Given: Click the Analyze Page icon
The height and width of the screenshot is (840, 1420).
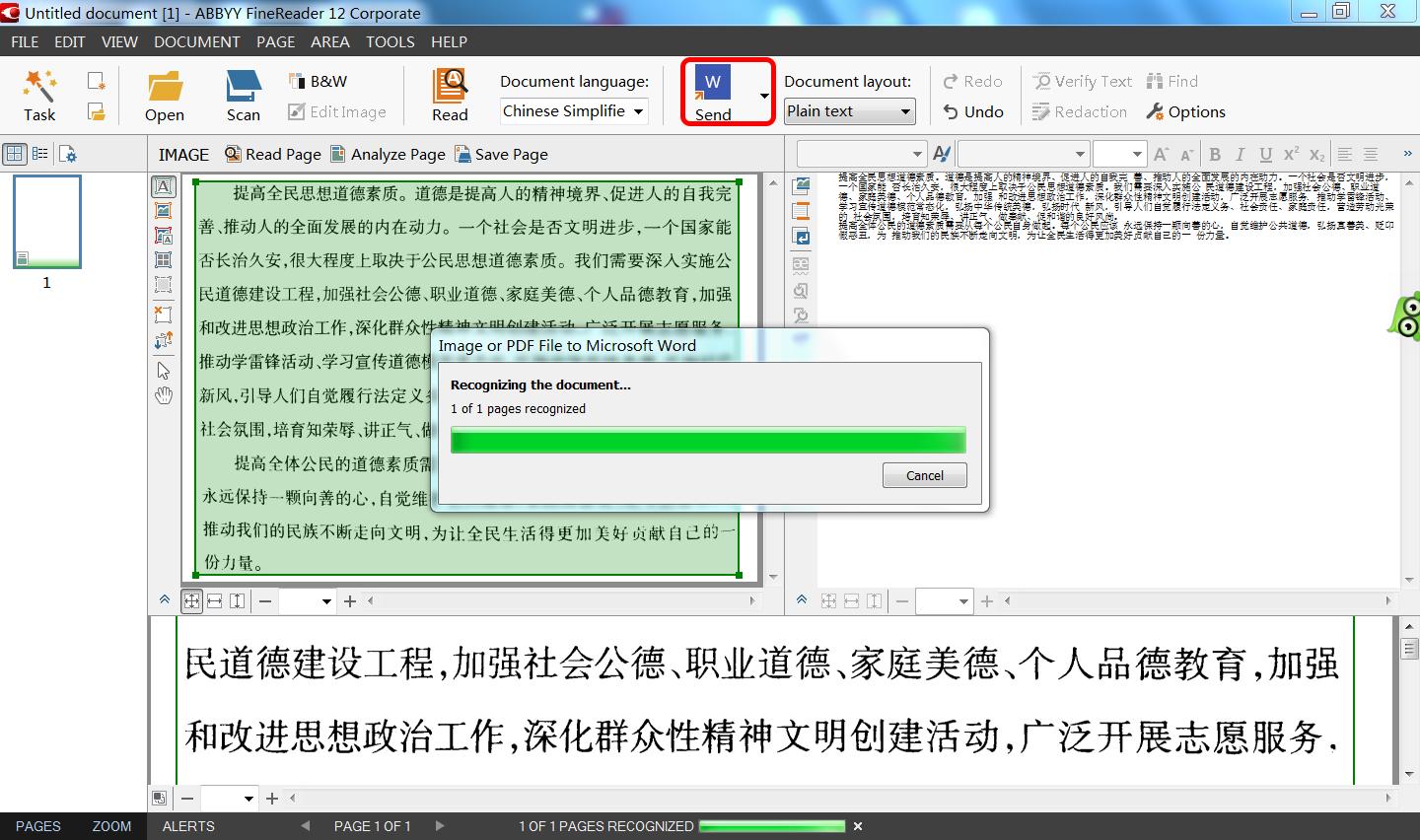Looking at the screenshot, I should [x=340, y=154].
